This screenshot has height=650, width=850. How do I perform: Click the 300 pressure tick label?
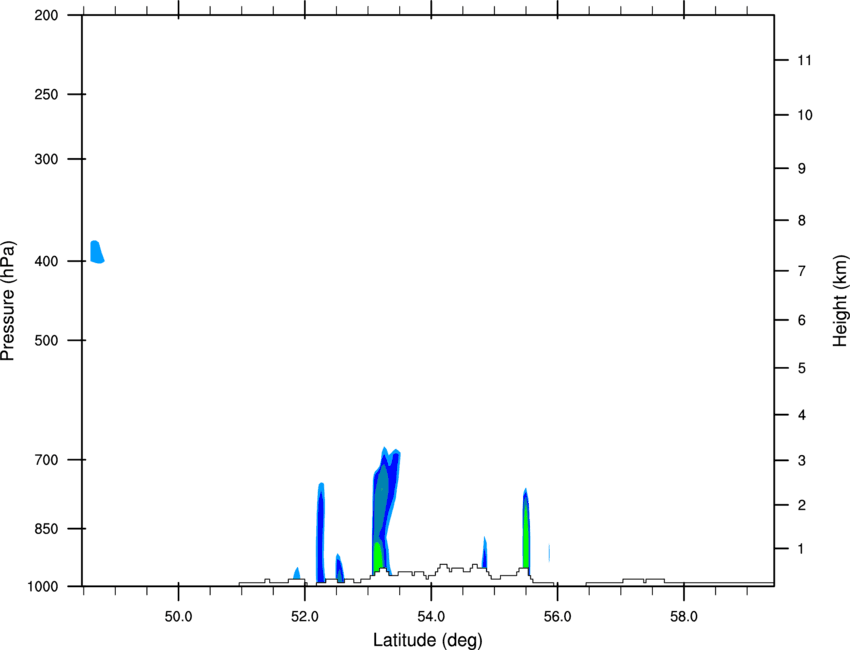[46, 159]
